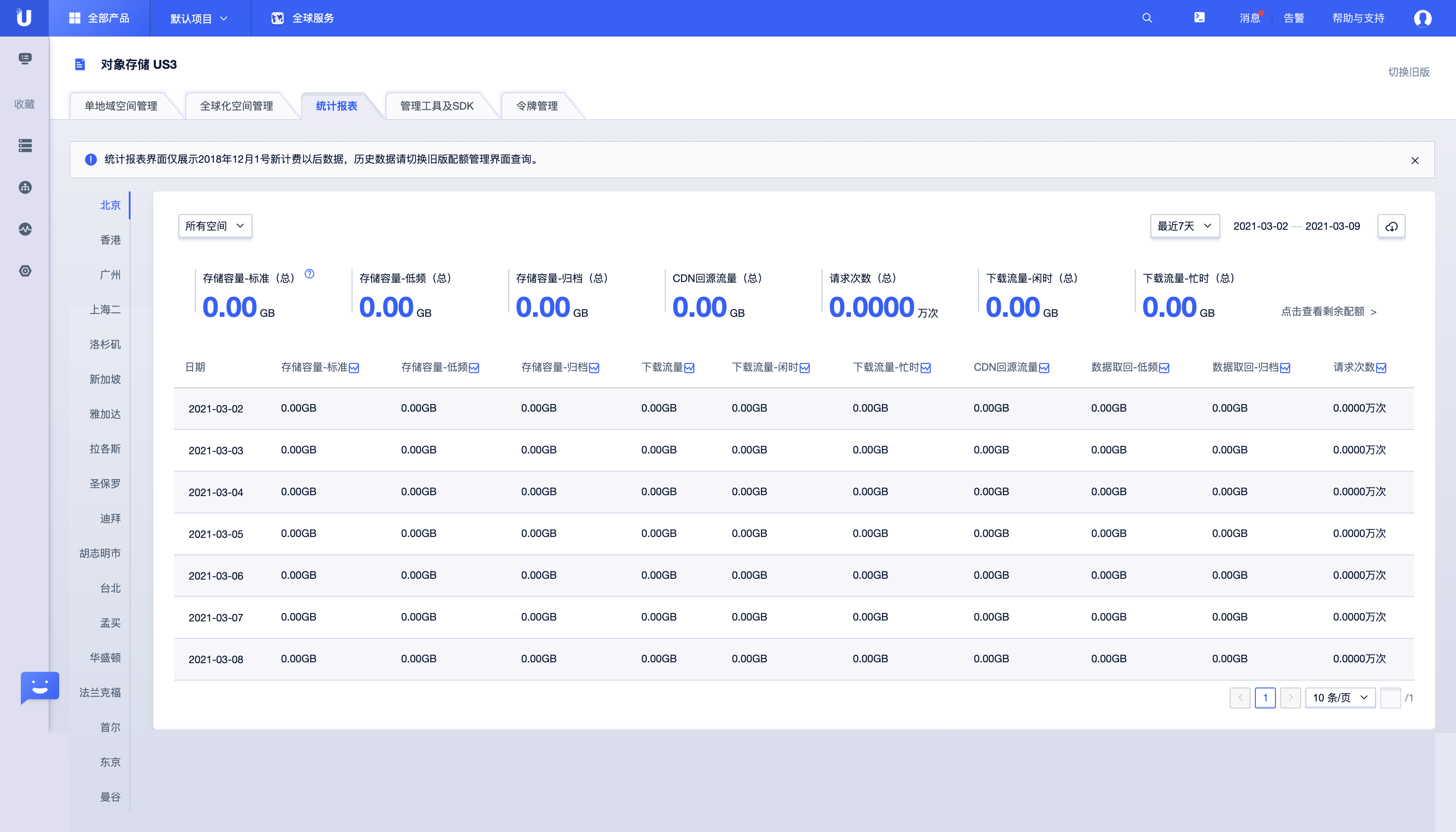Select 香港 region in the list
Image resolution: width=1456 pixels, height=832 pixels.
[x=110, y=240]
